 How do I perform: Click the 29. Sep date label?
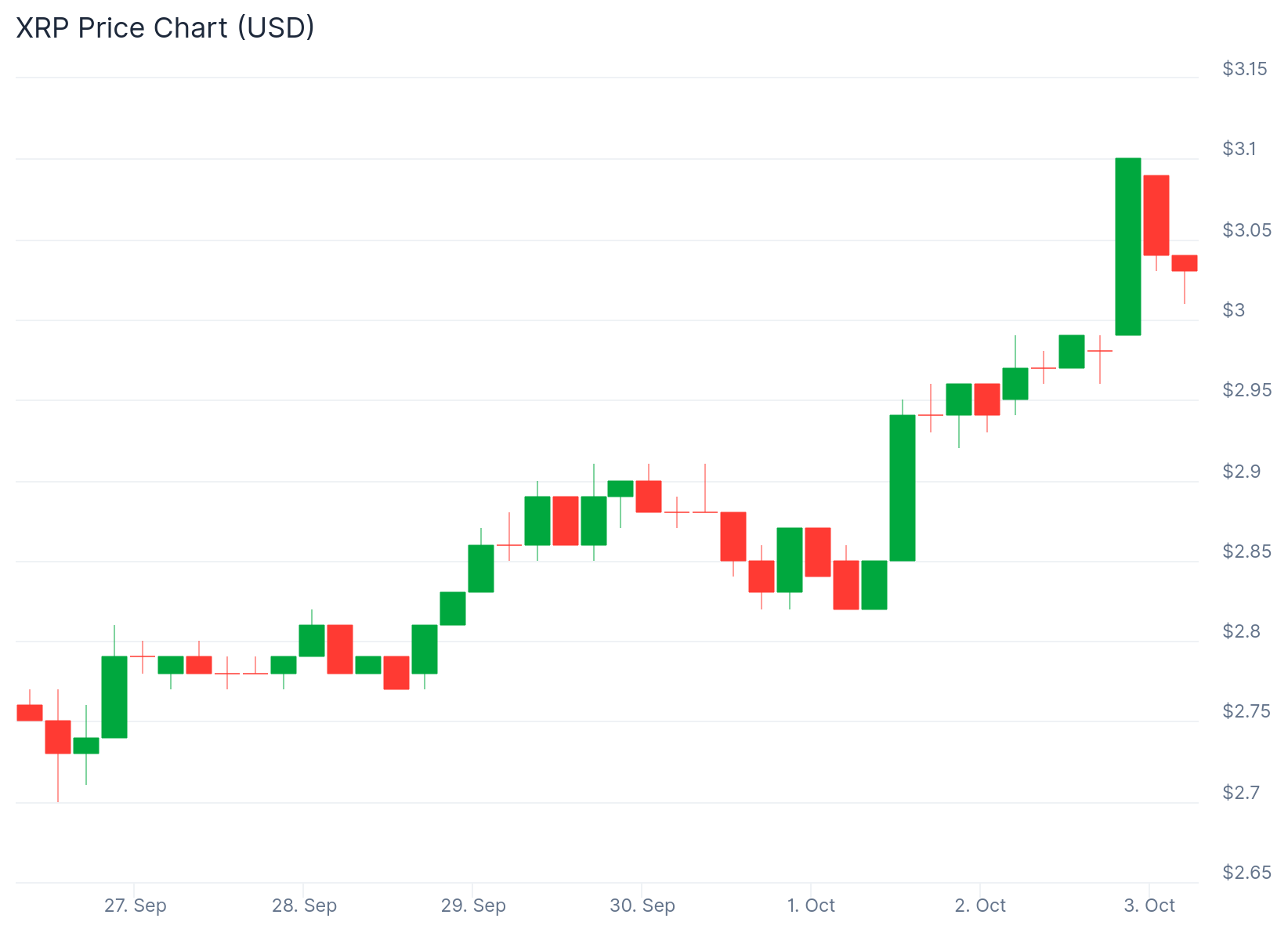[473, 906]
